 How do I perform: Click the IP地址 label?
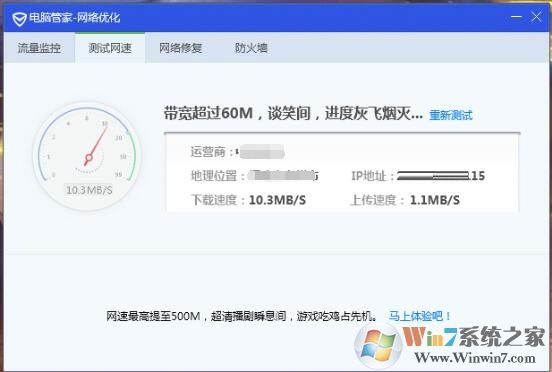coord(372,176)
